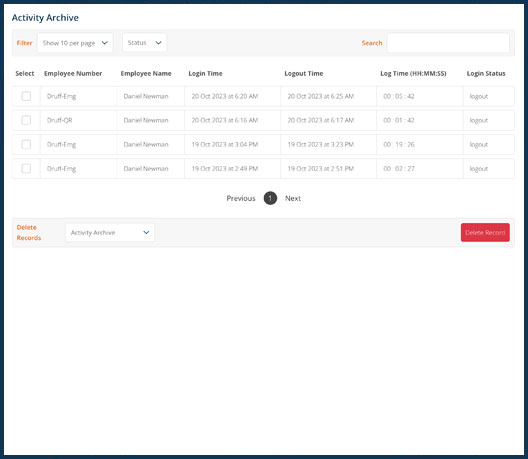The image size is (528, 459).
Task: Click the red Delete Record button
Action: (x=485, y=232)
